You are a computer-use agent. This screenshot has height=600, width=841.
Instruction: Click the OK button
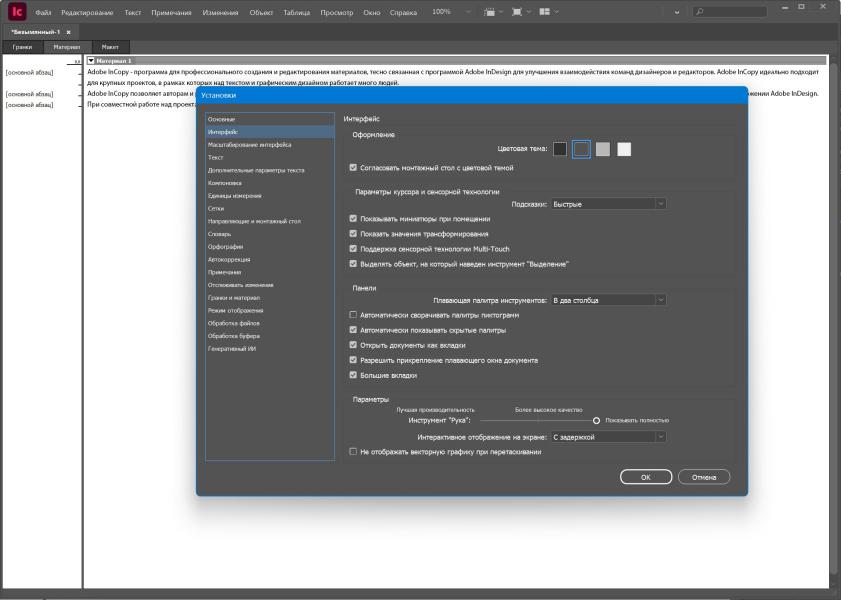click(x=646, y=478)
